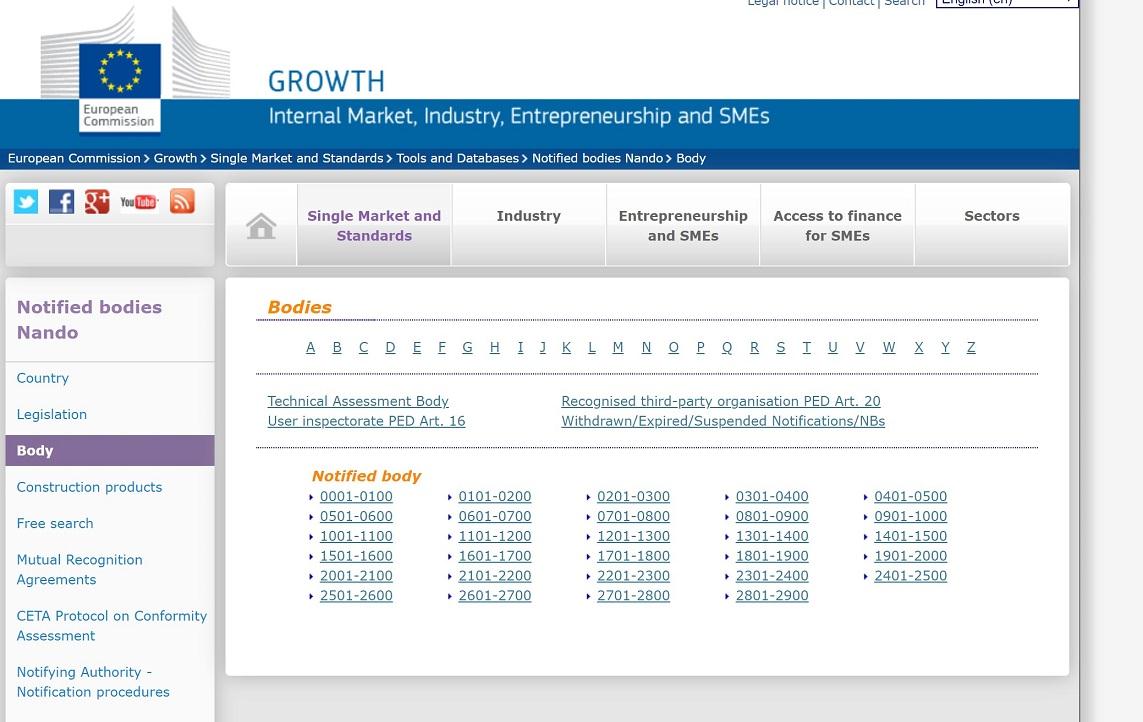Open Access to finance for SMEs tab
Image resolution: width=1143 pixels, height=722 pixels.
[x=838, y=225]
